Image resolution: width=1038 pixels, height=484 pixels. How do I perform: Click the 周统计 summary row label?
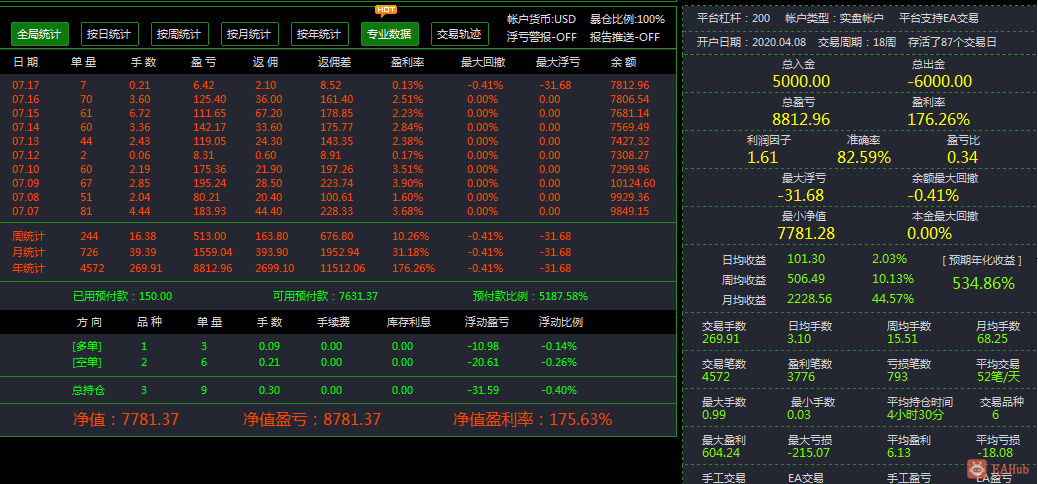tap(28, 236)
